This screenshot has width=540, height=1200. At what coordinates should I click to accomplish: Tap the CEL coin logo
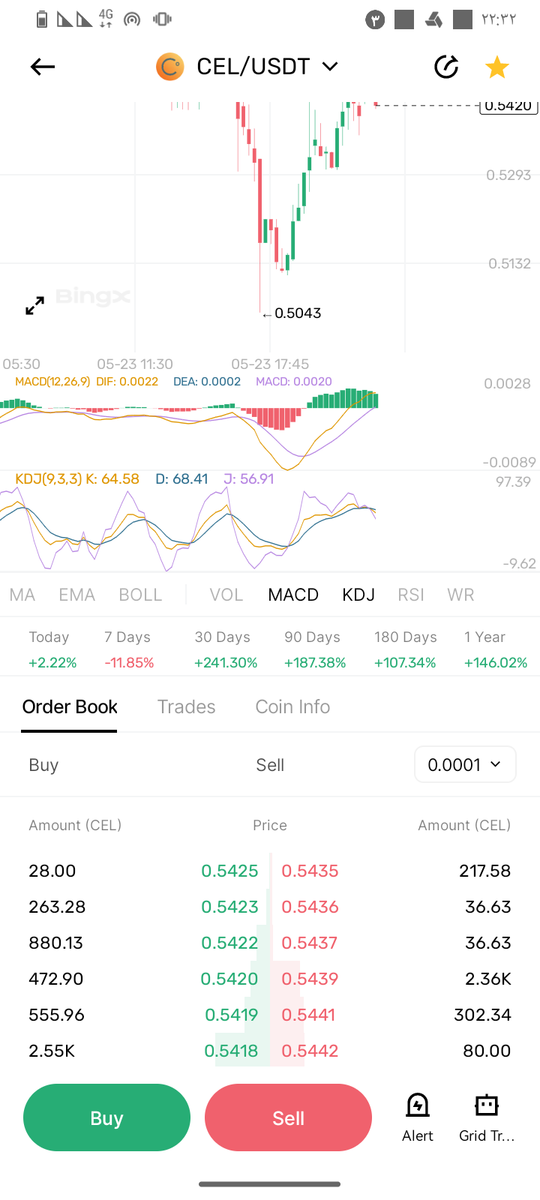click(170, 67)
